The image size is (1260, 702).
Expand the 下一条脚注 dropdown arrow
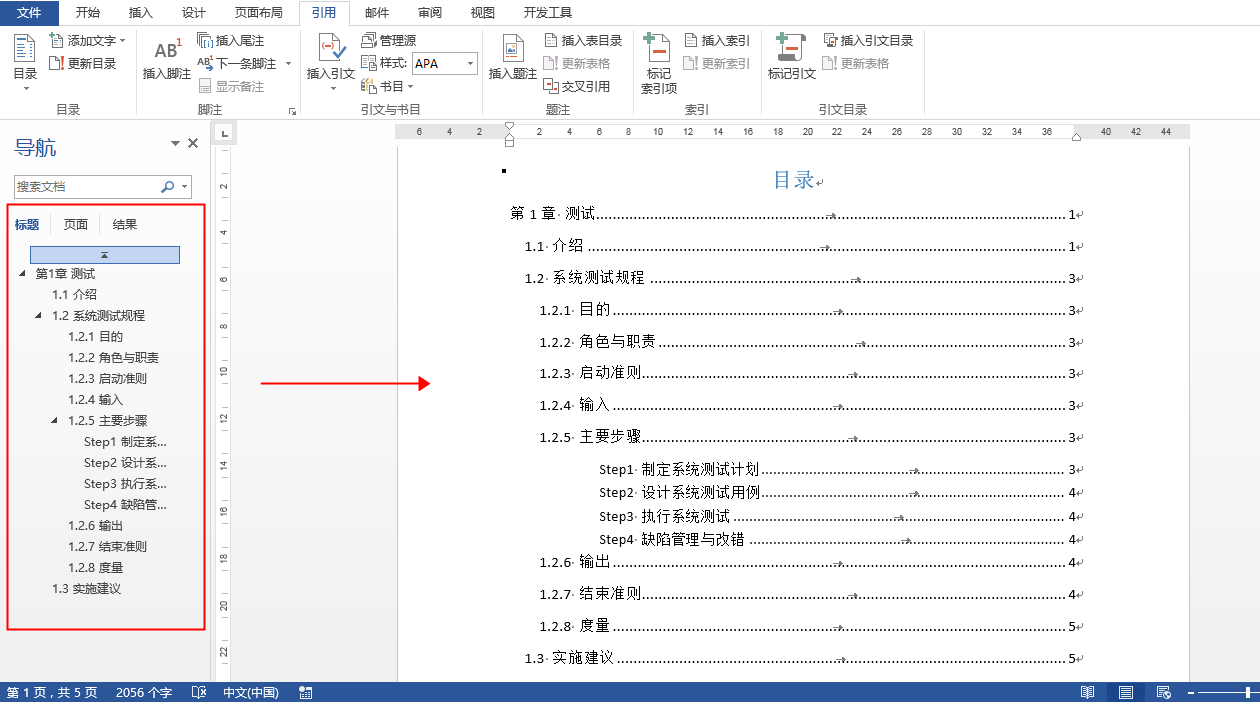click(x=288, y=64)
